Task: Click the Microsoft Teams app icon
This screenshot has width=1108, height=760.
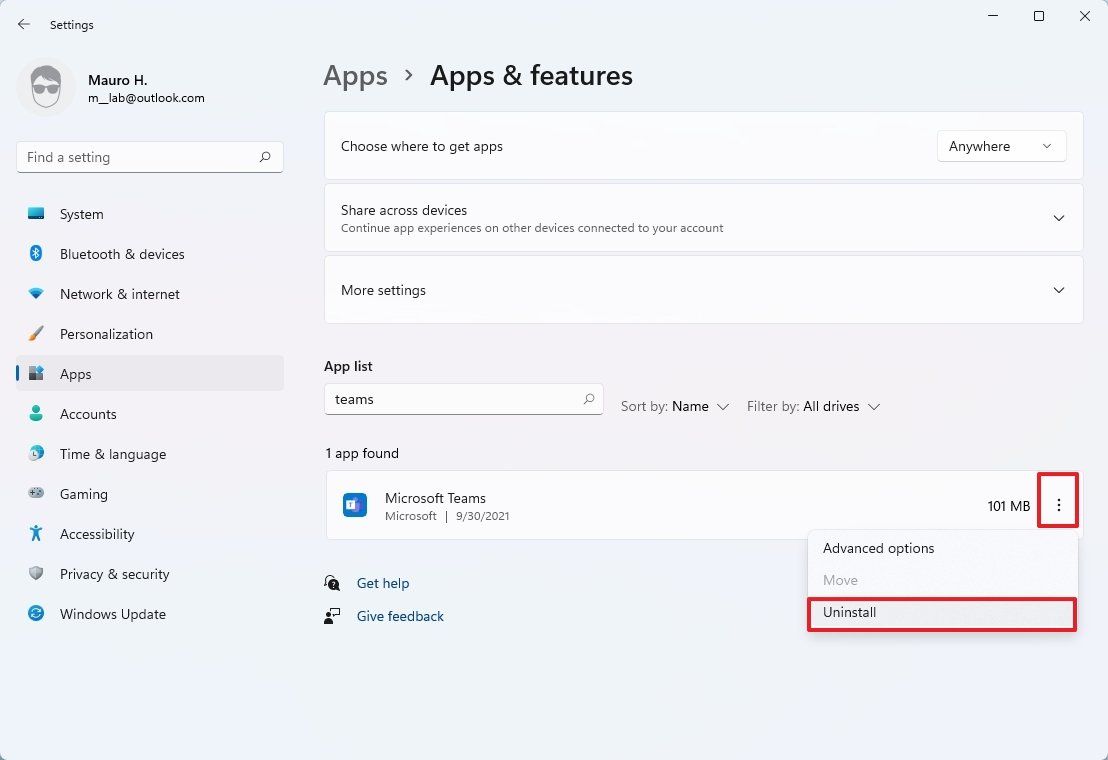Action: coord(354,505)
